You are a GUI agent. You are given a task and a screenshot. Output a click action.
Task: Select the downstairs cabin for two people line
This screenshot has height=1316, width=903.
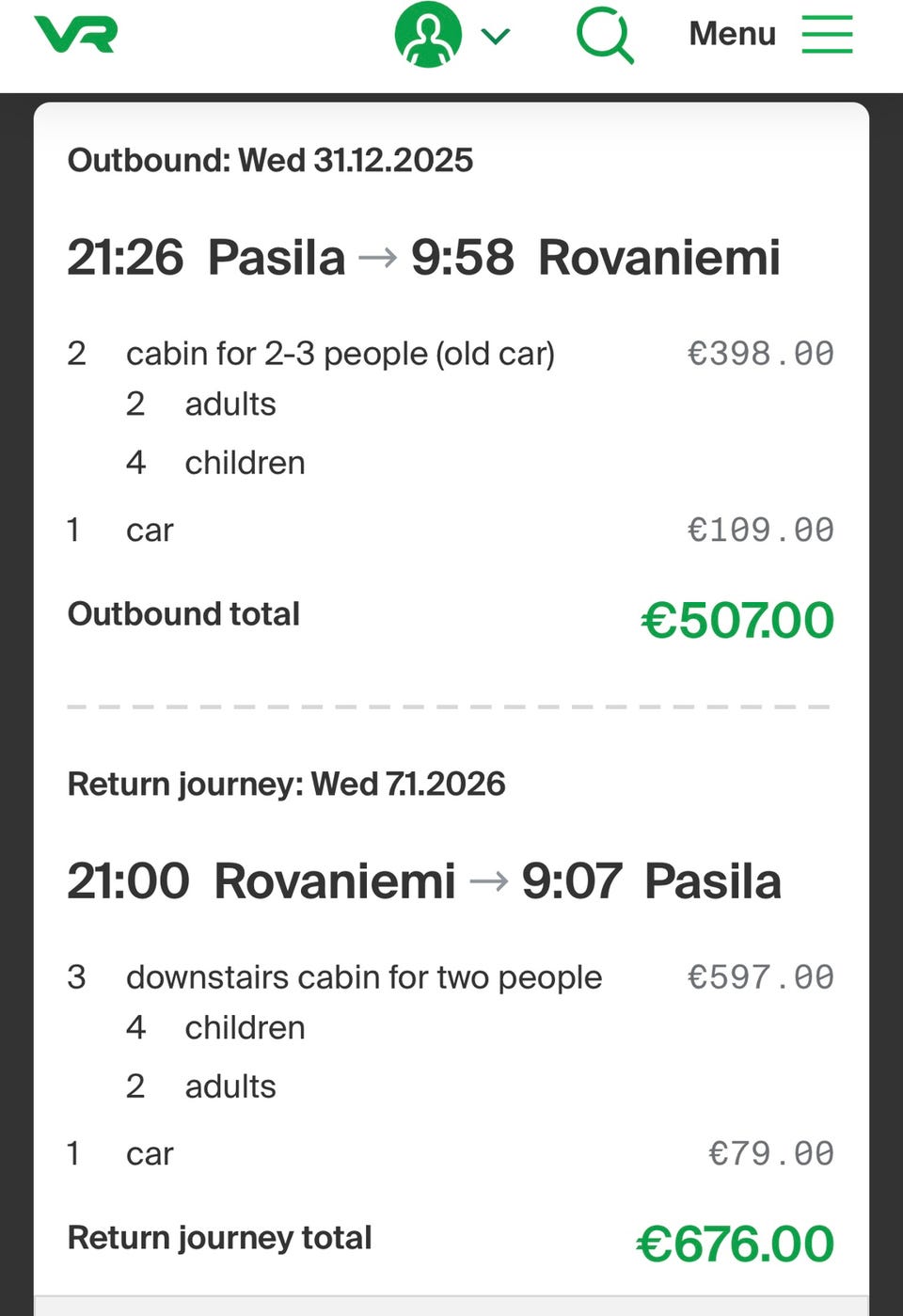(364, 977)
